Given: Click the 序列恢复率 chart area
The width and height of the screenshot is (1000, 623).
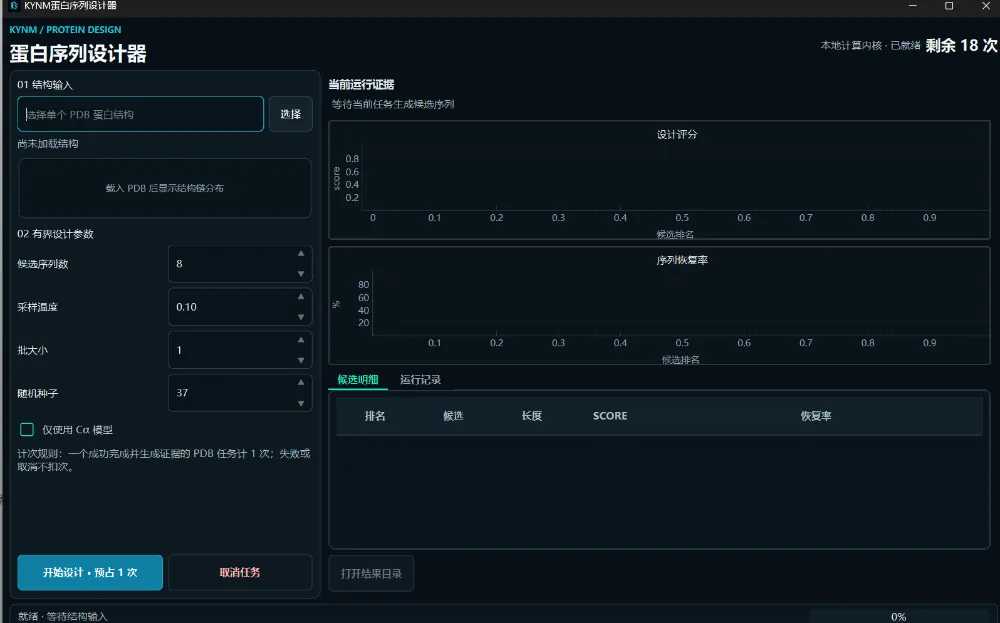Looking at the screenshot, I should [659, 306].
